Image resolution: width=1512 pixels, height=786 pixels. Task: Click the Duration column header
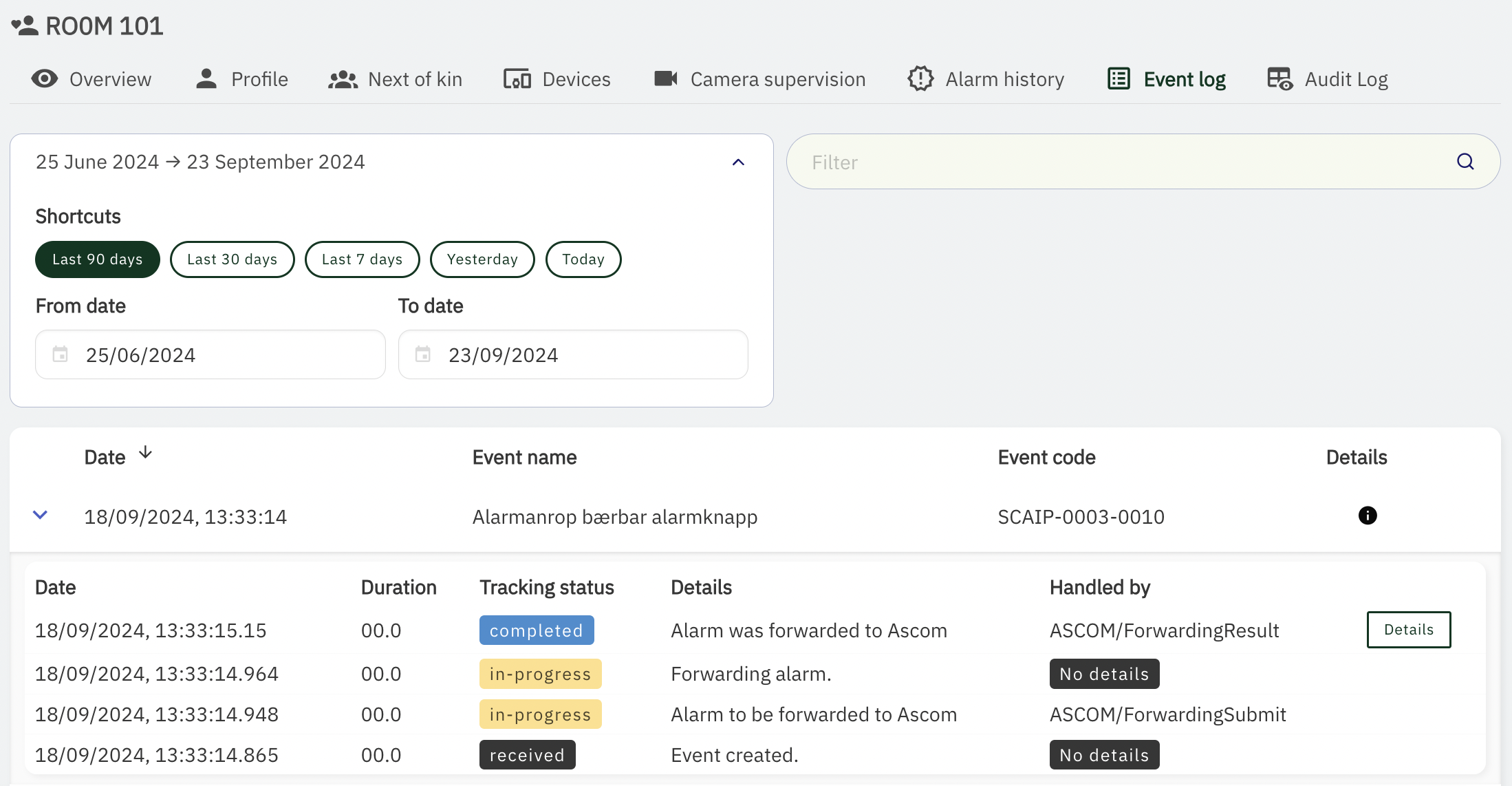[x=399, y=587]
